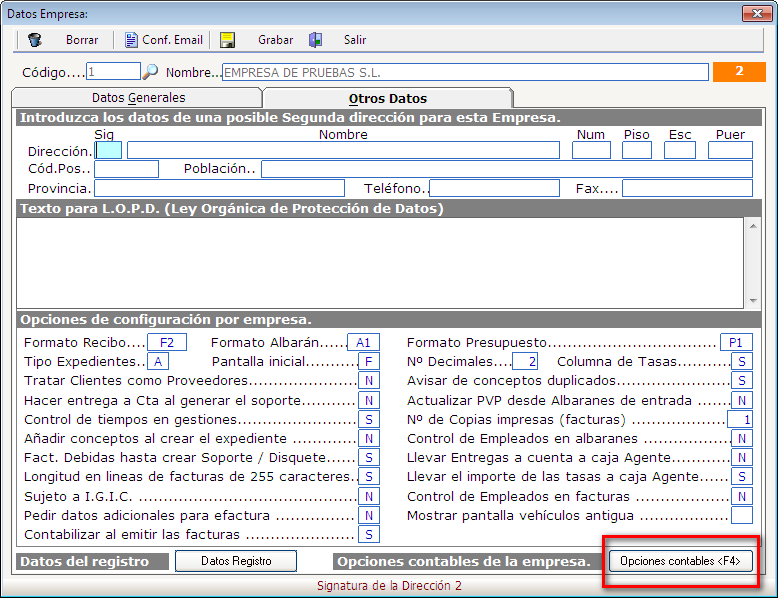
Task: Click the Salir toolbar label
Action: [x=355, y=40]
